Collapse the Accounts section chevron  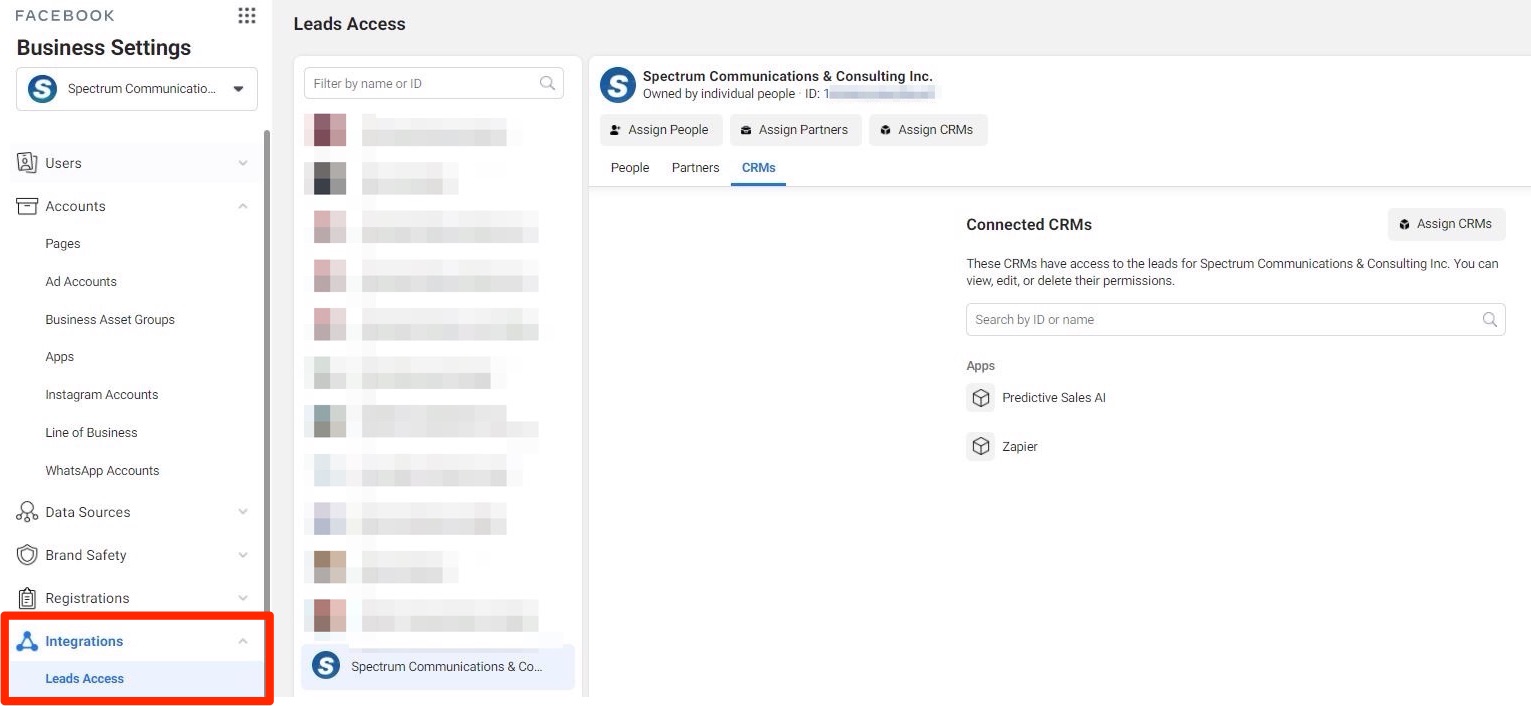click(243, 206)
